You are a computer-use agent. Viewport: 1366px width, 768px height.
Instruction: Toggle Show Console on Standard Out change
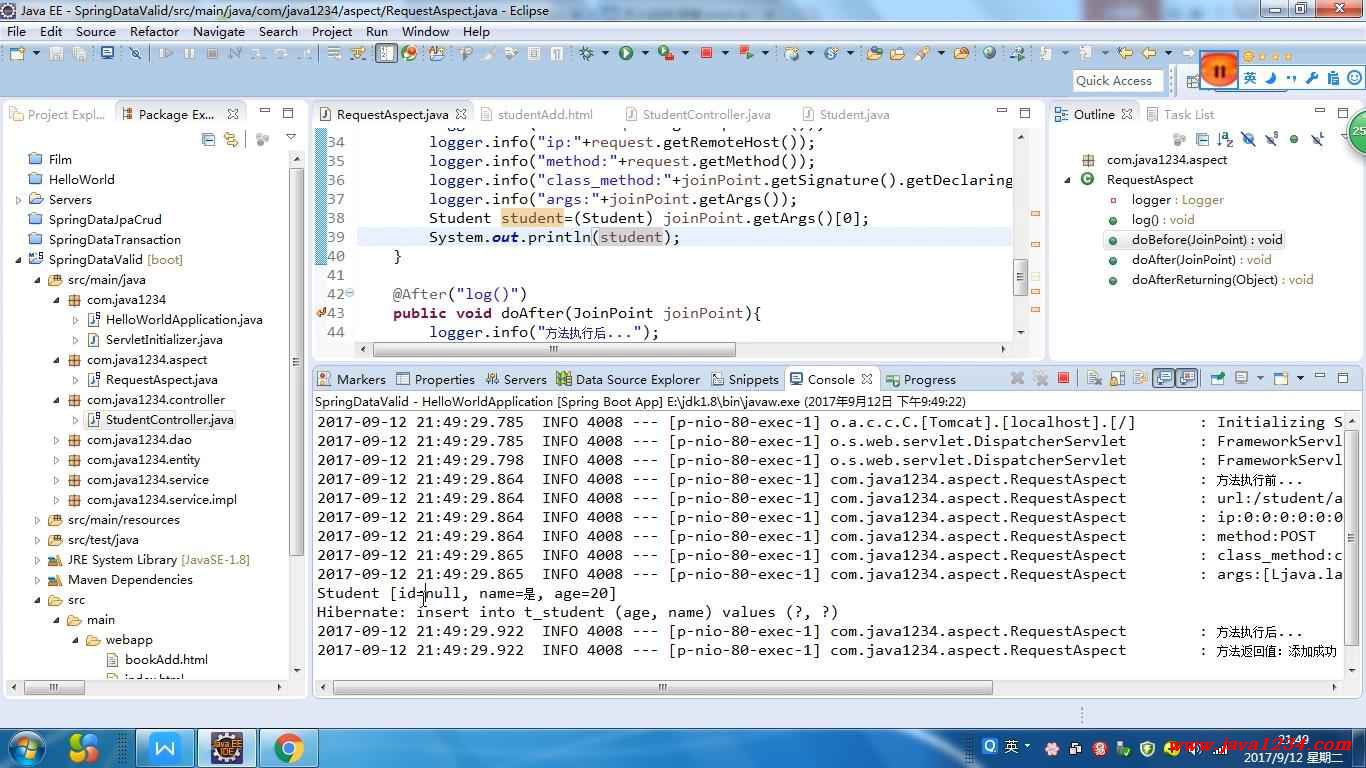point(1163,378)
